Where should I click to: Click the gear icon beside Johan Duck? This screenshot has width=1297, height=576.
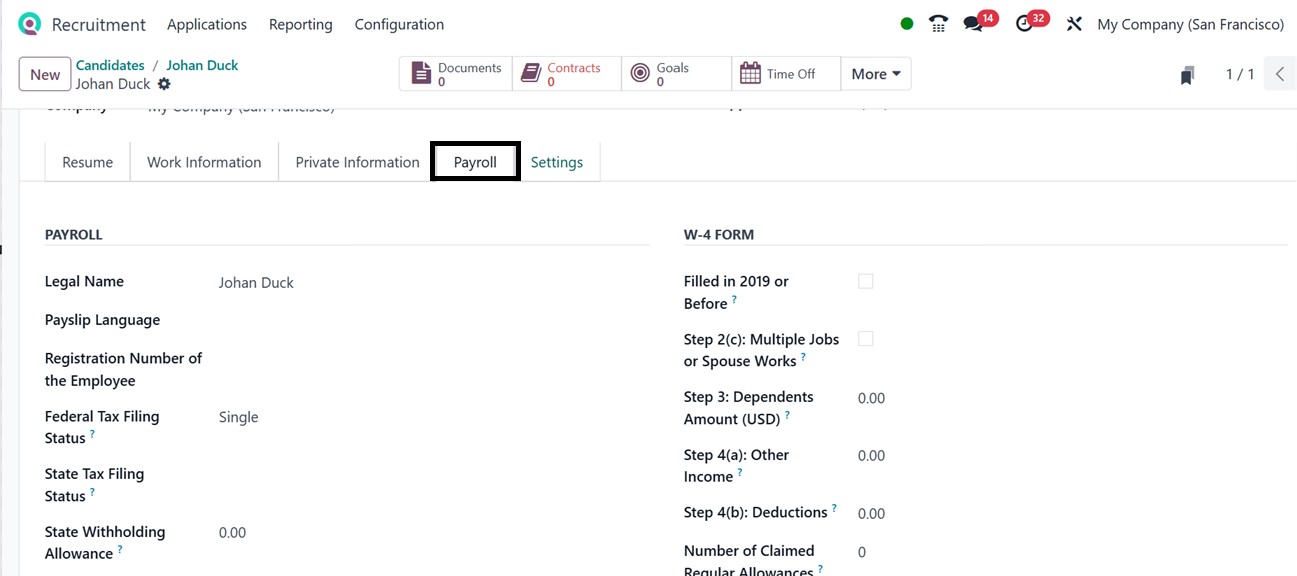(165, 84)
